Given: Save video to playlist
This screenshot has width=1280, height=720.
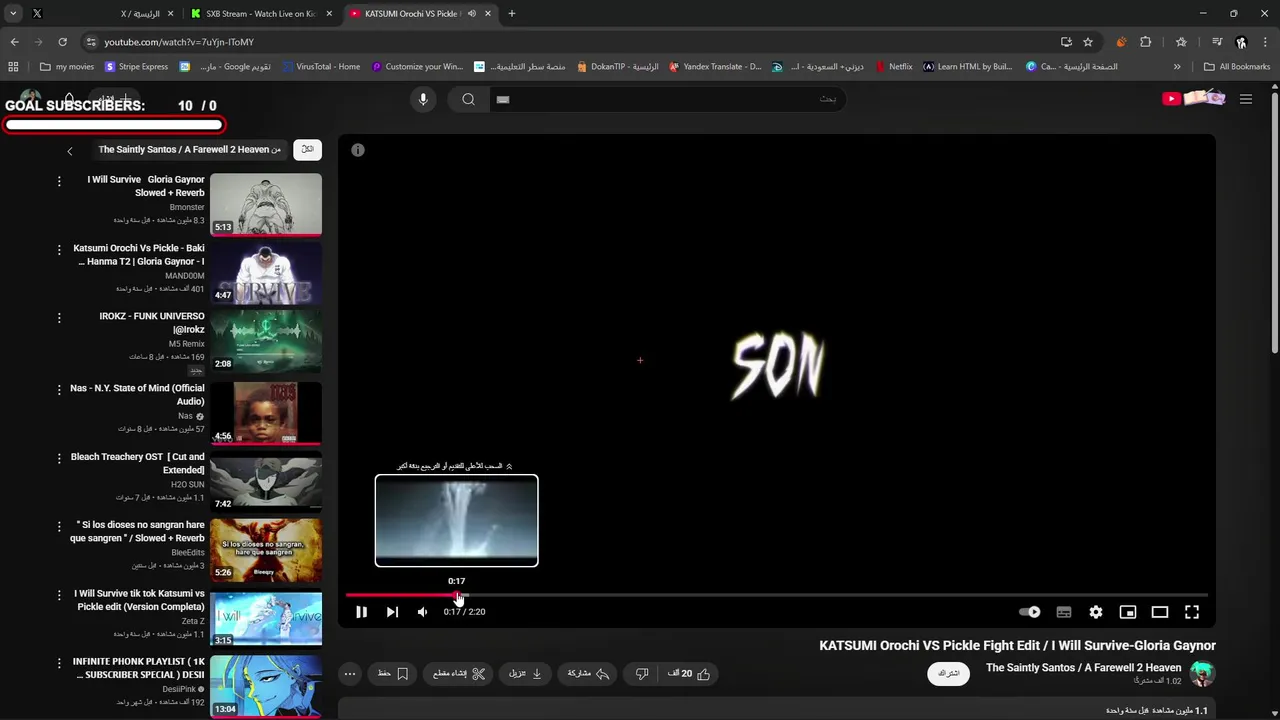Looking at the screenshot, I should [393, 674].
